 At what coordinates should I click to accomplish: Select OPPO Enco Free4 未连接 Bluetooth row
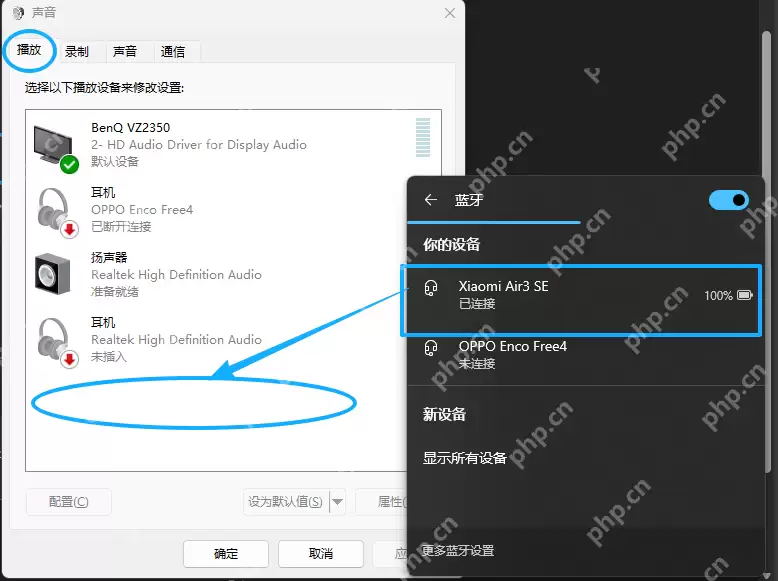[584, 354]
